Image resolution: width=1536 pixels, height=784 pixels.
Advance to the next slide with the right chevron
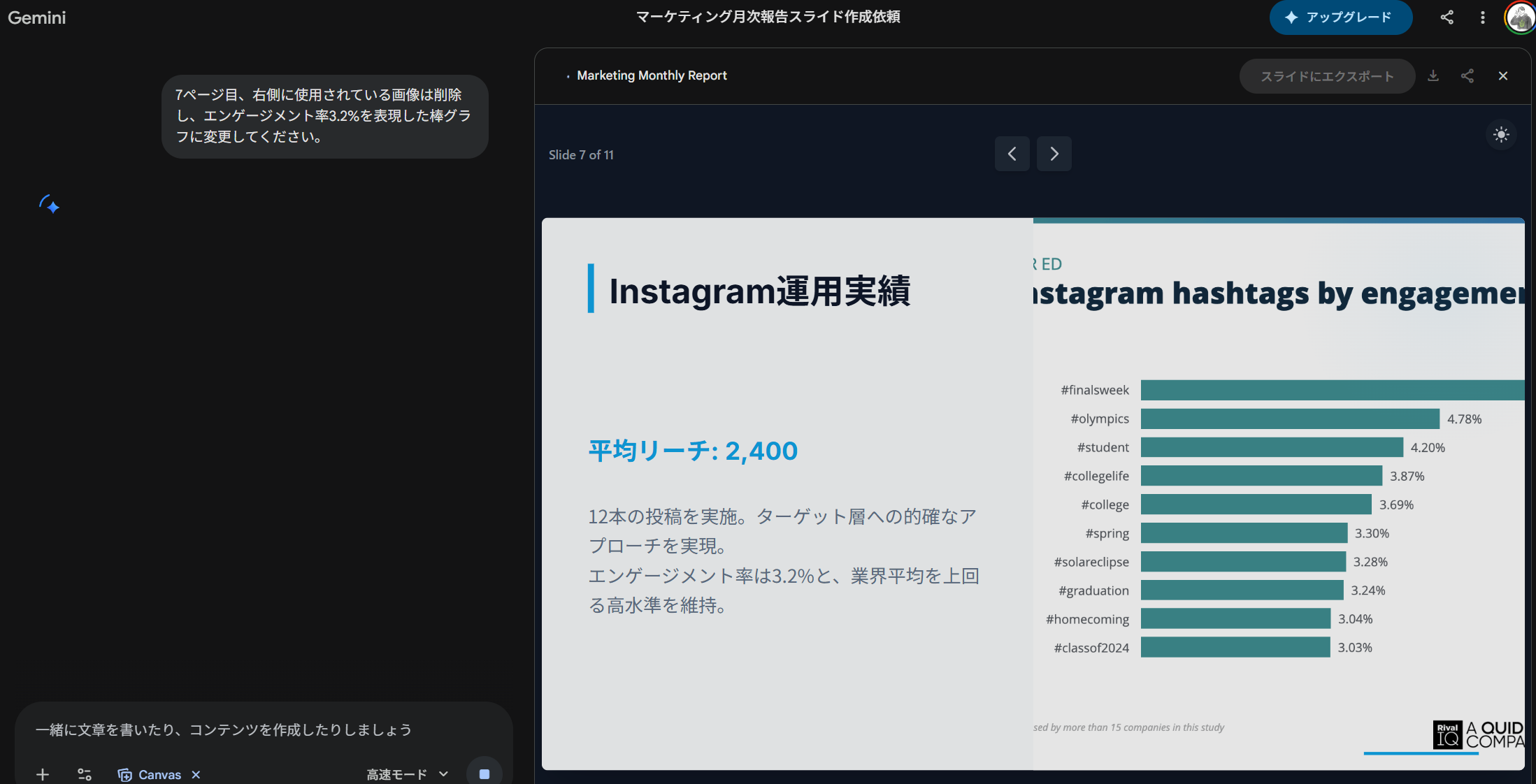pyautogui.click(x=1054, y=154)
